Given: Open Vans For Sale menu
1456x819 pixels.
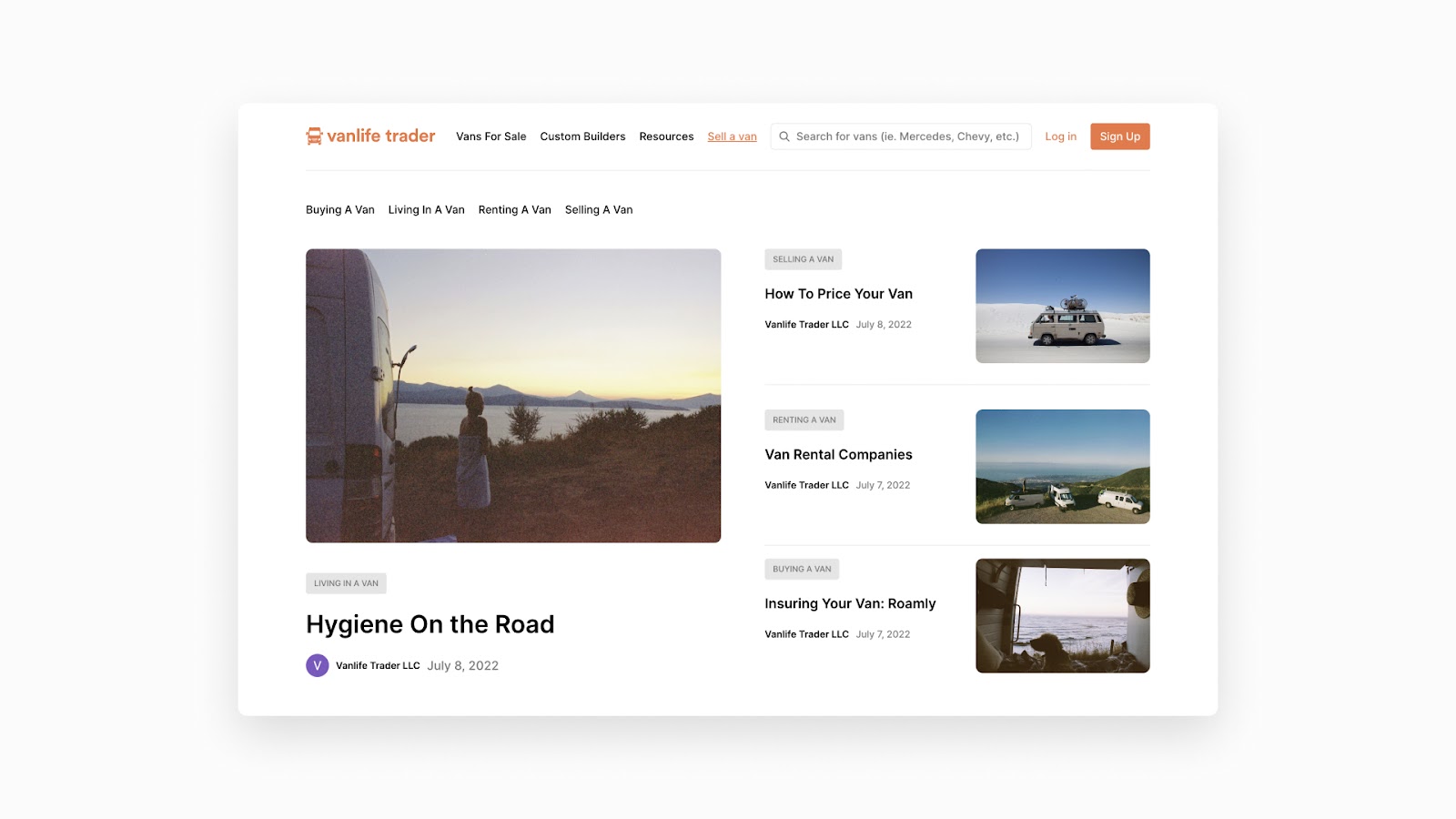Looking at the screenshot, I should tap(491, 136).
